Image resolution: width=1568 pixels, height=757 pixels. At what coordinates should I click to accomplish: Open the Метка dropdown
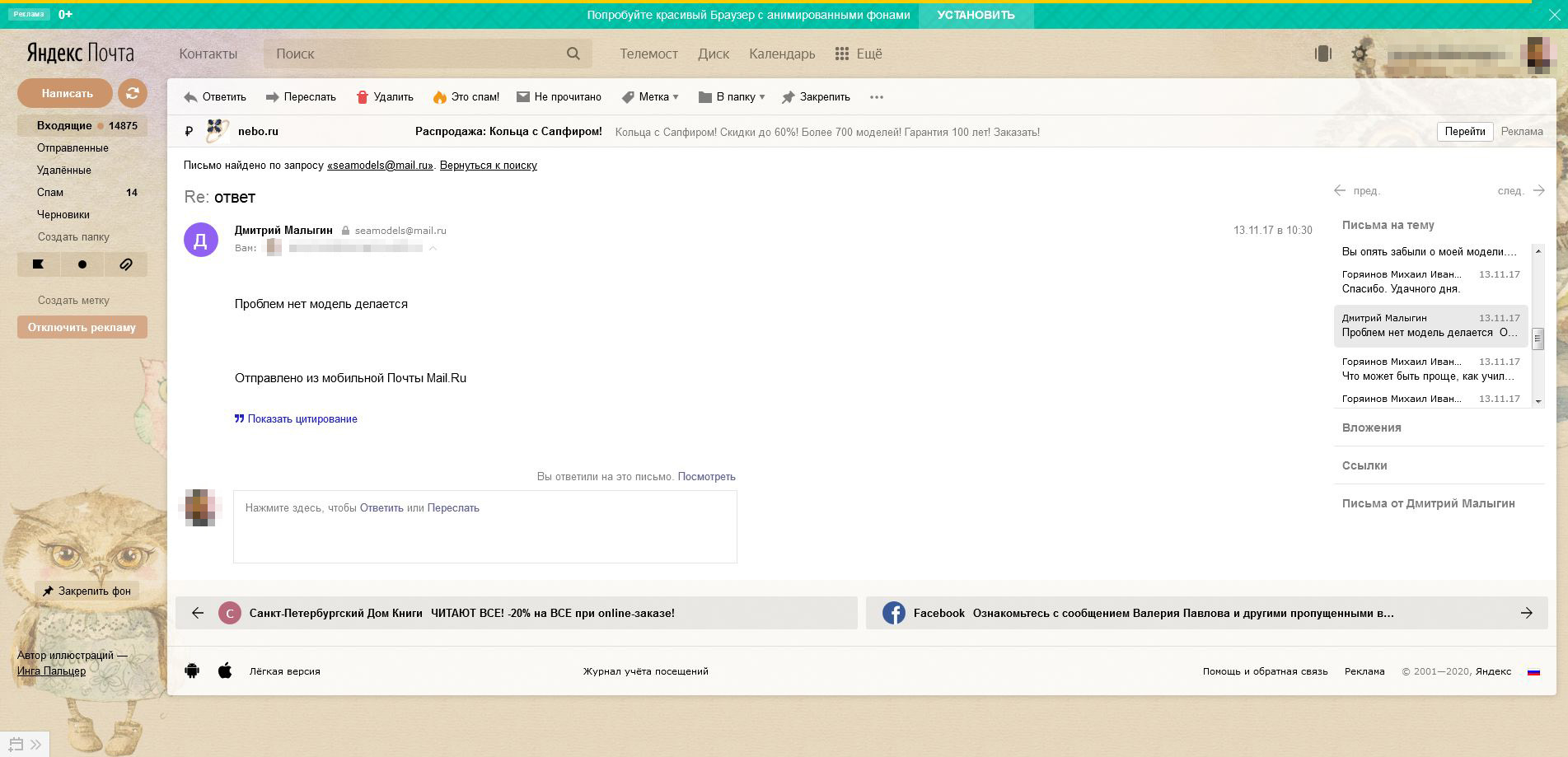pyautogui.click(x=650, y=97)
